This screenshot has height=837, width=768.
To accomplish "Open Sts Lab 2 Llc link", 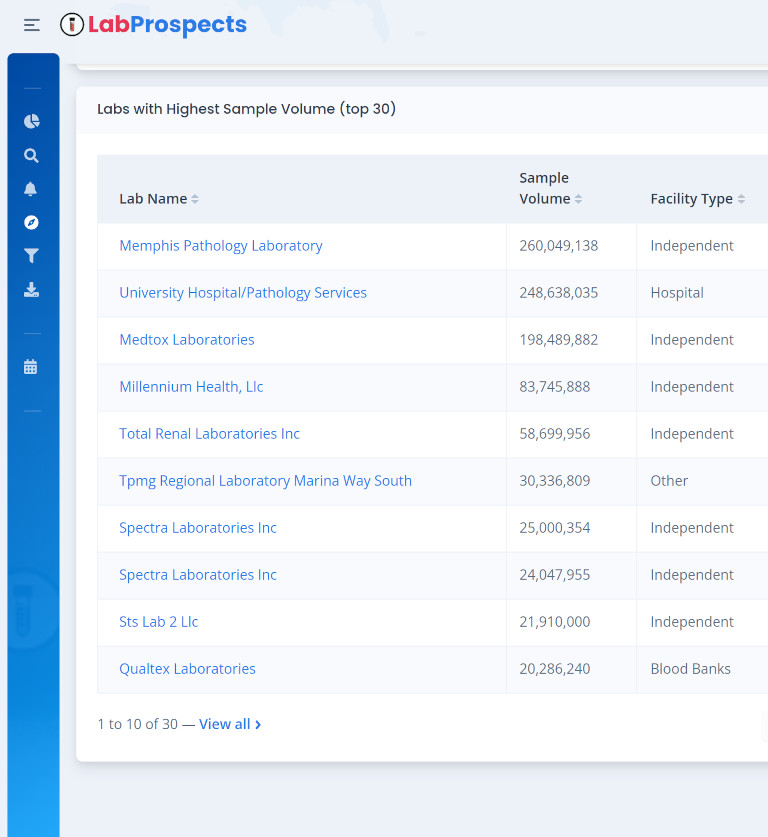I will (x=159, y=621).
